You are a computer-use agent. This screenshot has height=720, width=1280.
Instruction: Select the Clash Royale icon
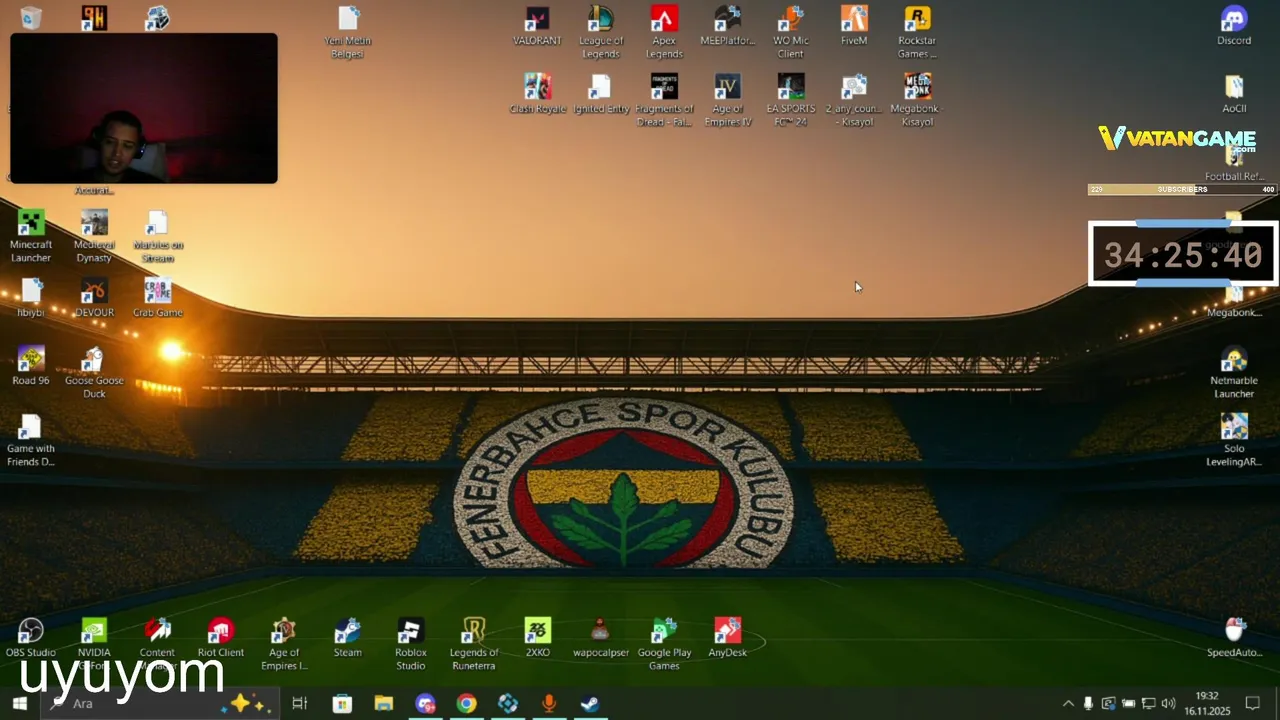tap(538, 94)
